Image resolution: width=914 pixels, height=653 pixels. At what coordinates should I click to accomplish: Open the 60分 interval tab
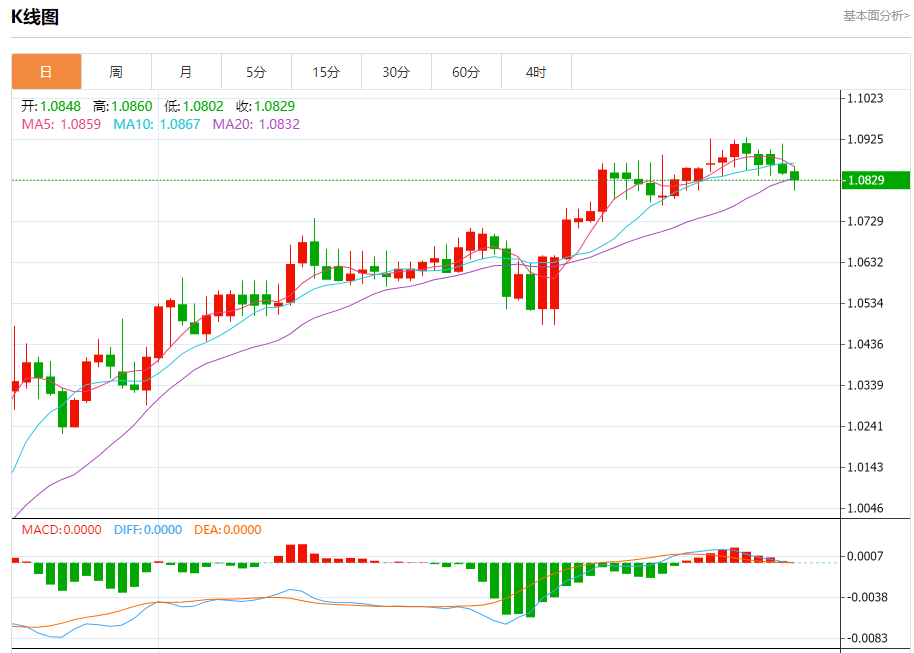point(466,72)
